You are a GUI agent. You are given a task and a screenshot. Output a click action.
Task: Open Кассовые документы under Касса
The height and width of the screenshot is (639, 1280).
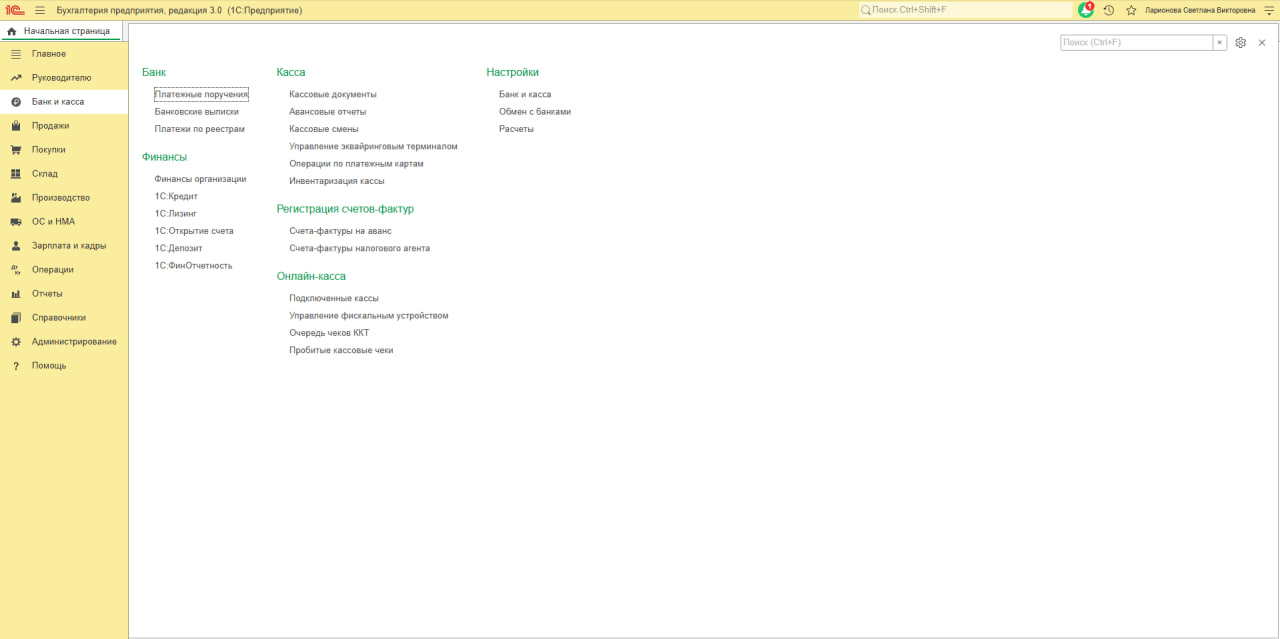click(333, 94)
